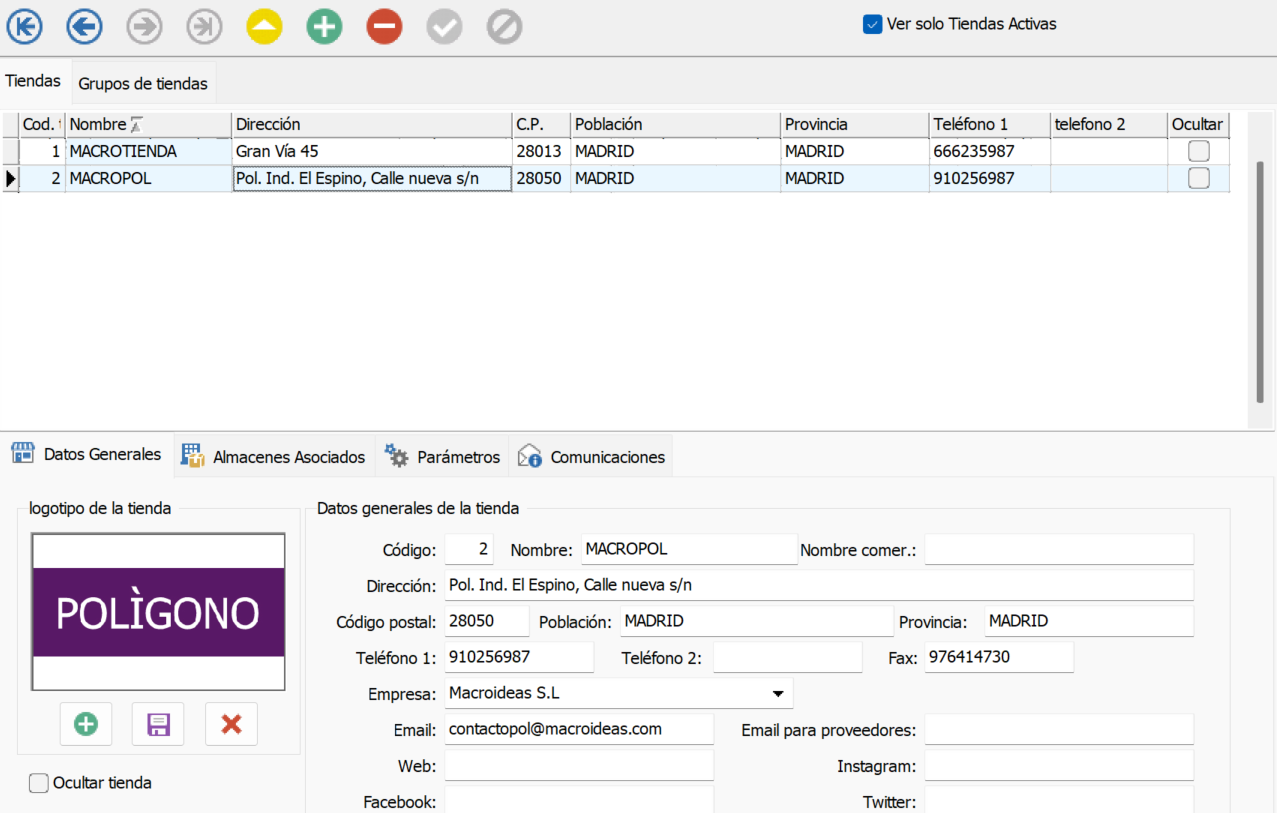Click the Nombre comer. input field
This screenshot has height=813, width=1277.
[x=1059, y=549]
